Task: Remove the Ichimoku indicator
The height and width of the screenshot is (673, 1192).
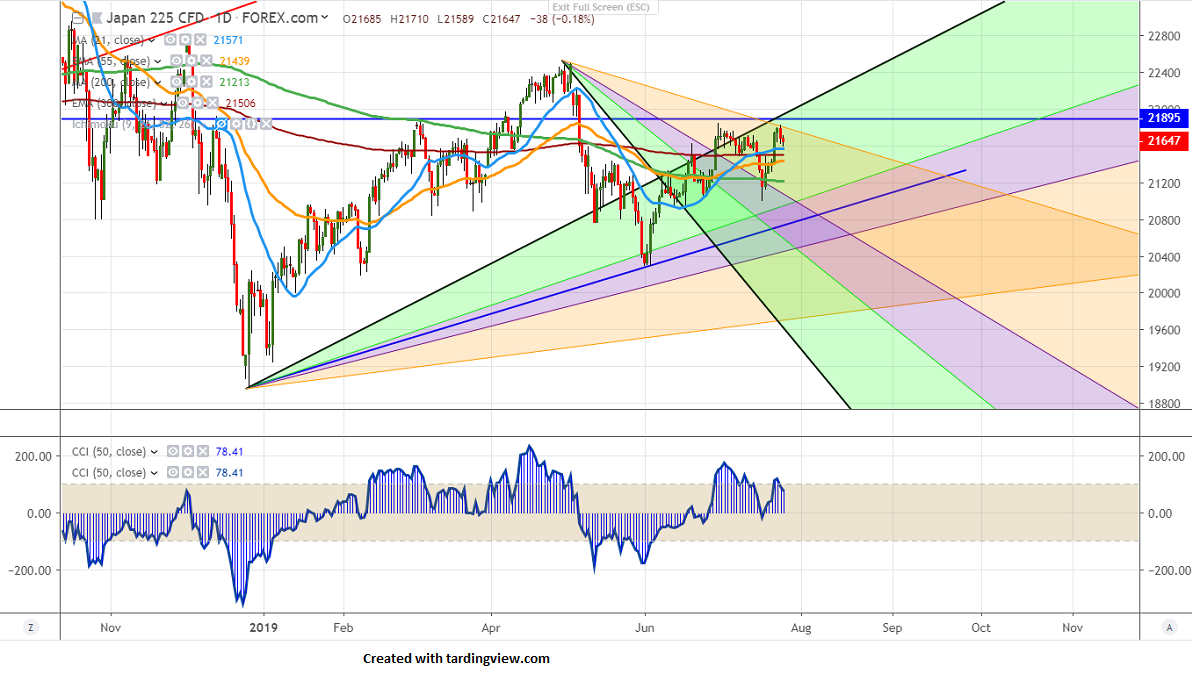Action: (x=265, y=123)
